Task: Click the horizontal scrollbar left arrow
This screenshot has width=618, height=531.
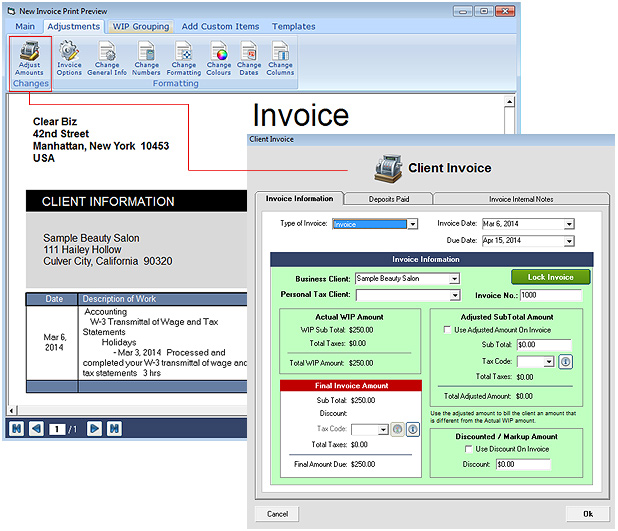Action: pyautogui.click(x=11, y=410)
